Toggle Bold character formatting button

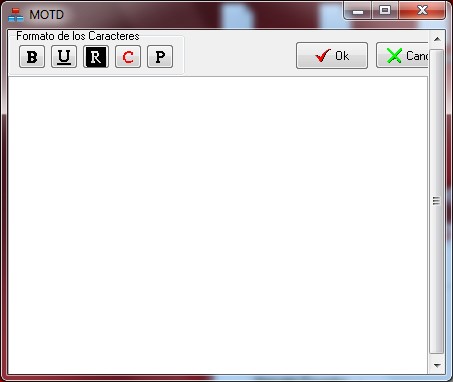(32, 57)
